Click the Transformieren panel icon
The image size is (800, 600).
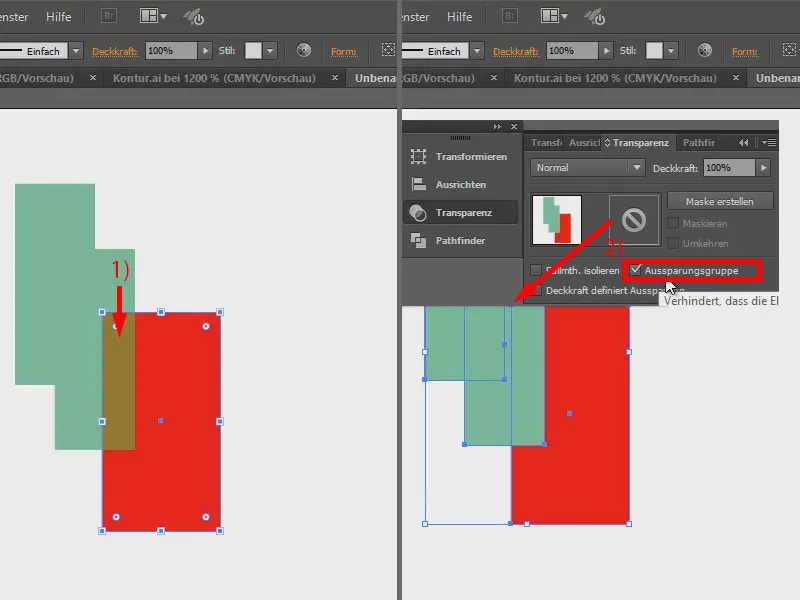pyautogui.click(x=418, y=157)
